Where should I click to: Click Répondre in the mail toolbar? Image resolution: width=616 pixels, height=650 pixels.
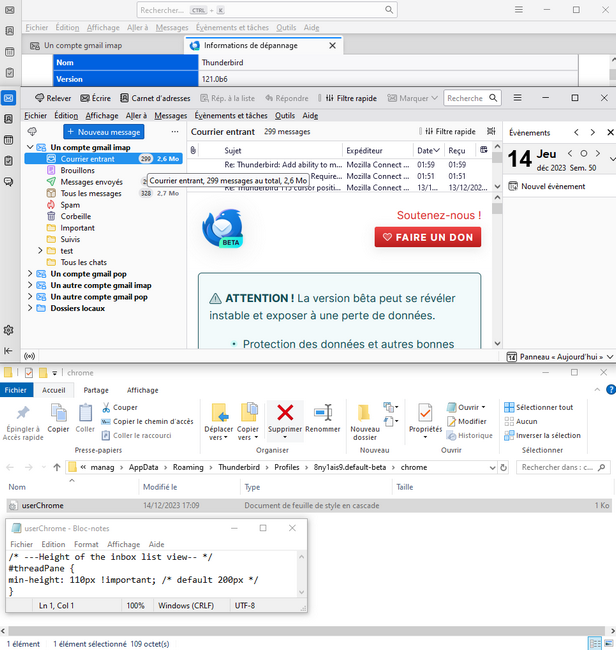tap(287, 98)
